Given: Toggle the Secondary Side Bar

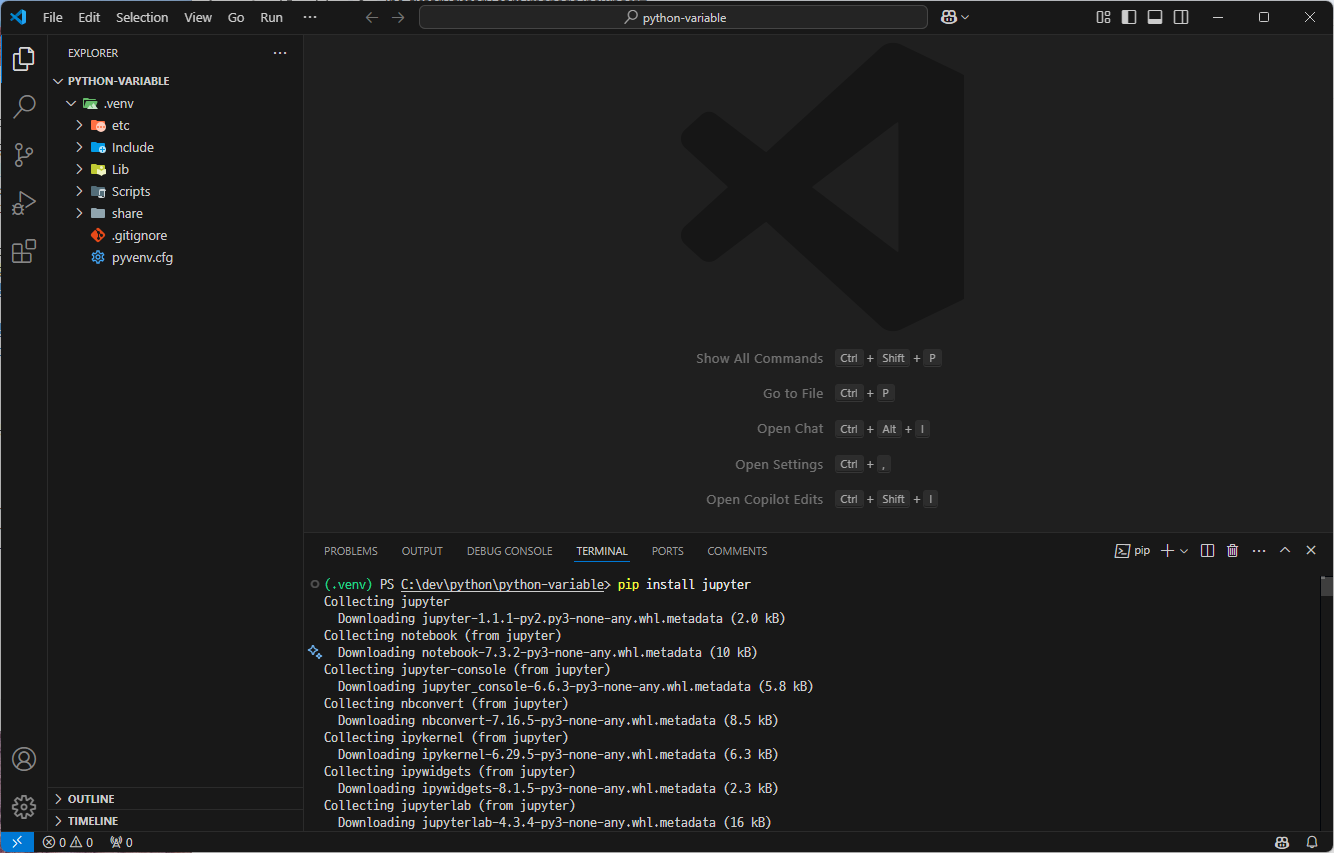Looking at the screenshot, I should coord(1181,17).
